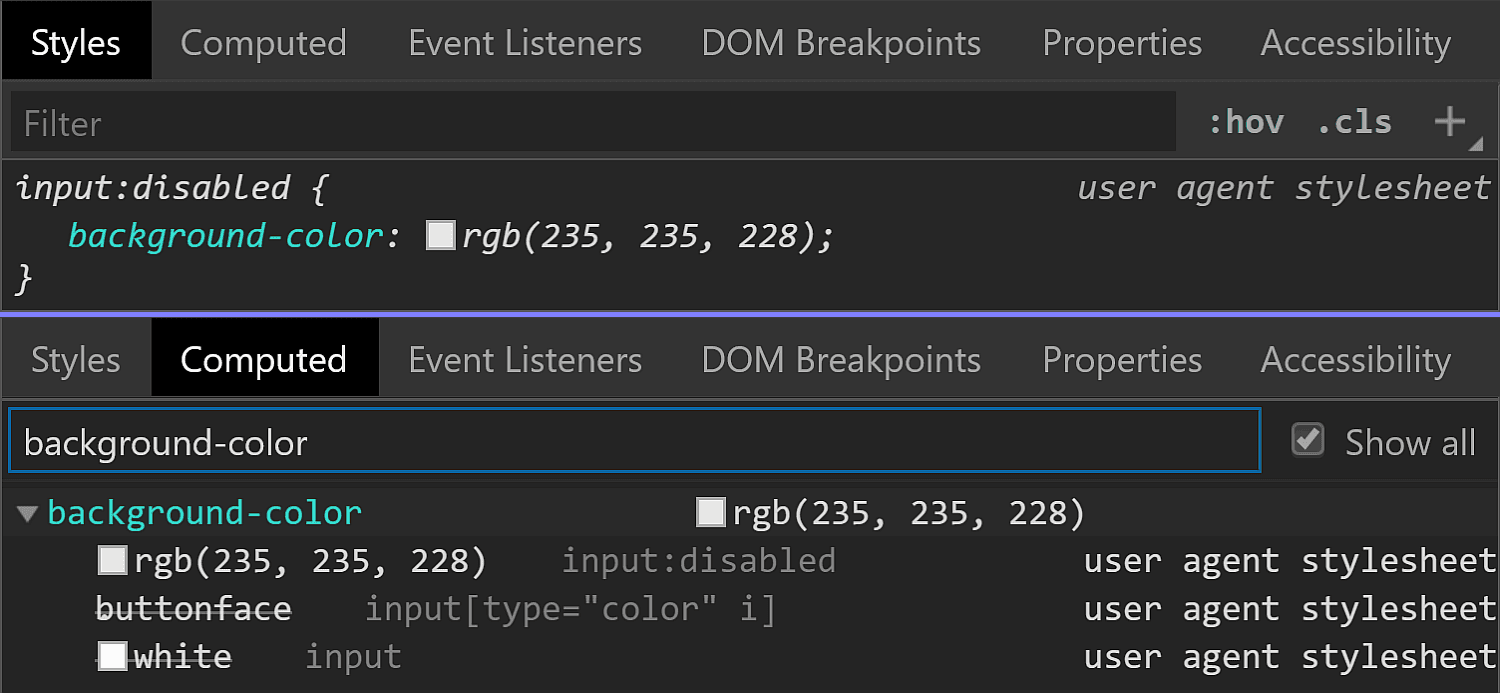Open Properties tab in the bottom panel
The width and height of the screenshot is (1500, 693).
click(1122, 360)
